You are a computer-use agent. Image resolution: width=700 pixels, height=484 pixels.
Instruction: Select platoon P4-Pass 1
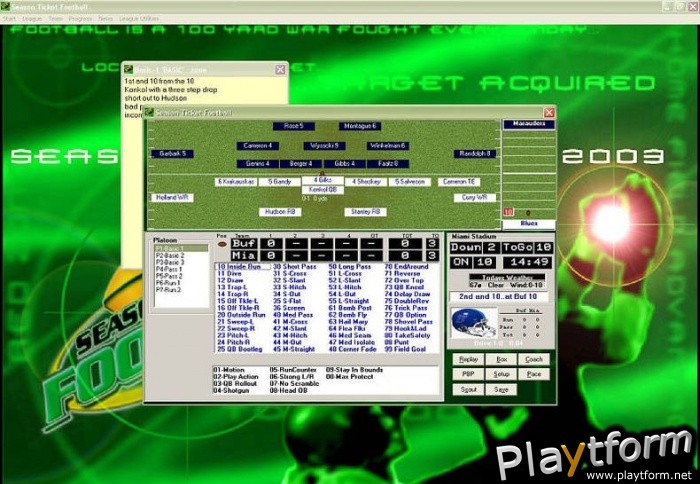(x=181, y=269)
